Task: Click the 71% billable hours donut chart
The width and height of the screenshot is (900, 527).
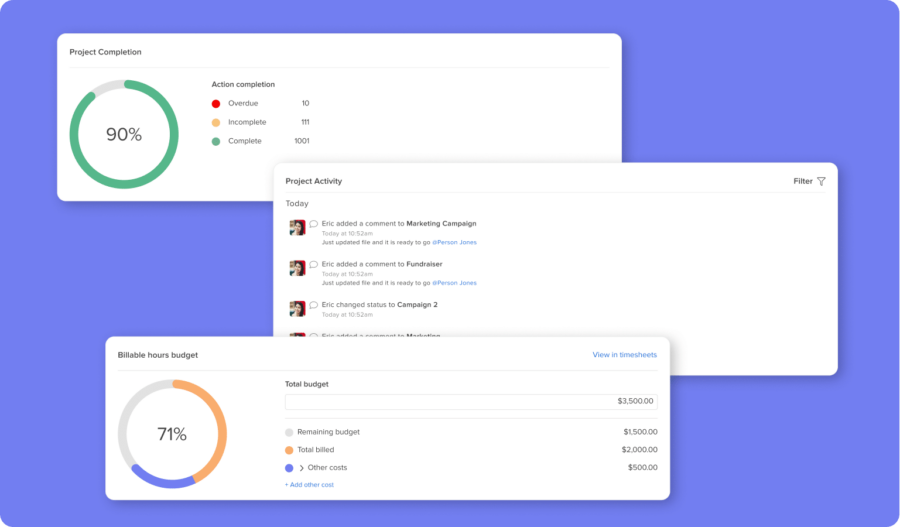Action: click(172, 434)
